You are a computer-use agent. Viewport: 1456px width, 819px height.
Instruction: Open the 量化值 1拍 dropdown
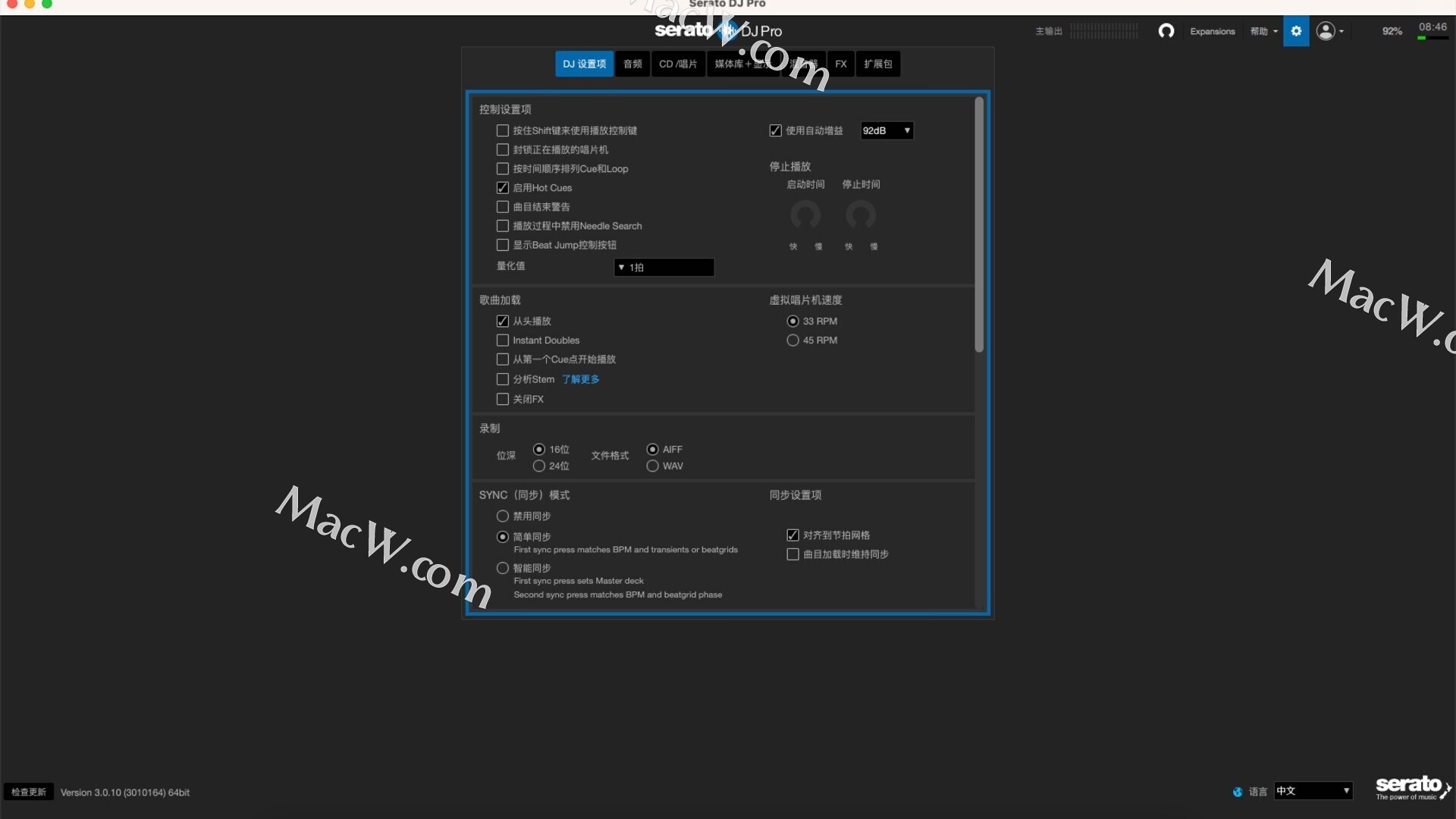[x=664, y=267]
